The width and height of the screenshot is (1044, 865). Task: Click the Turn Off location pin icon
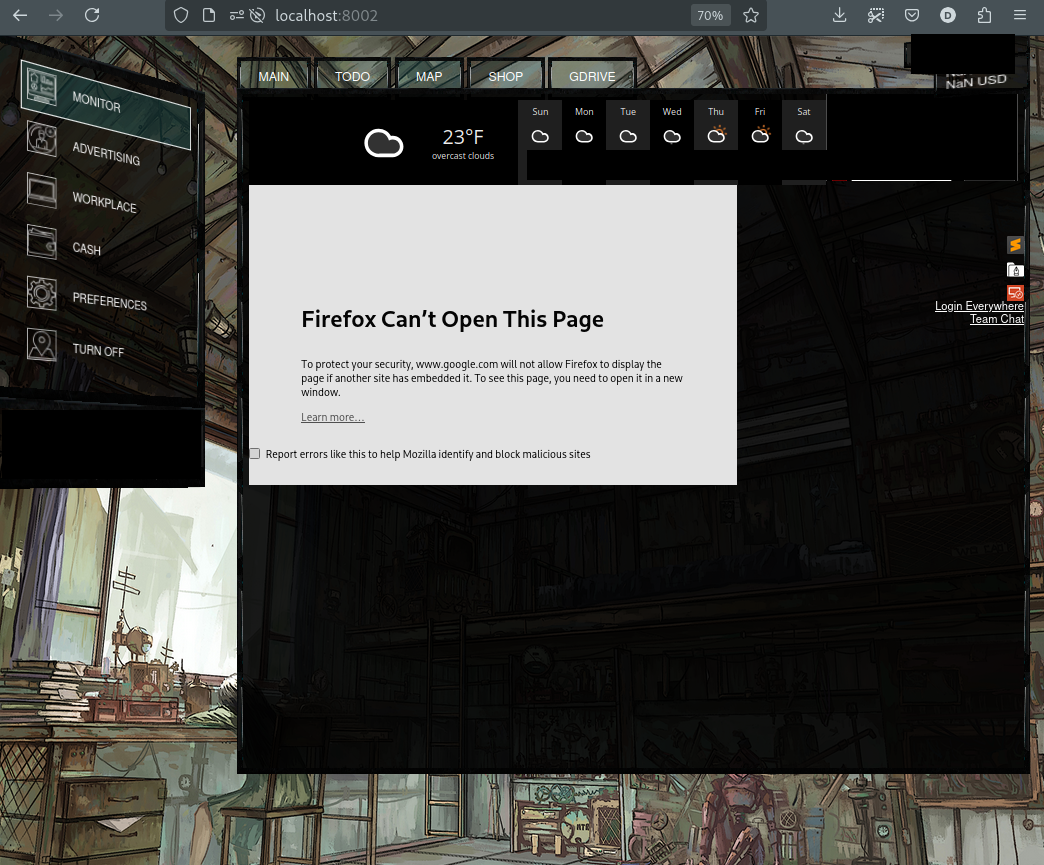42,344
